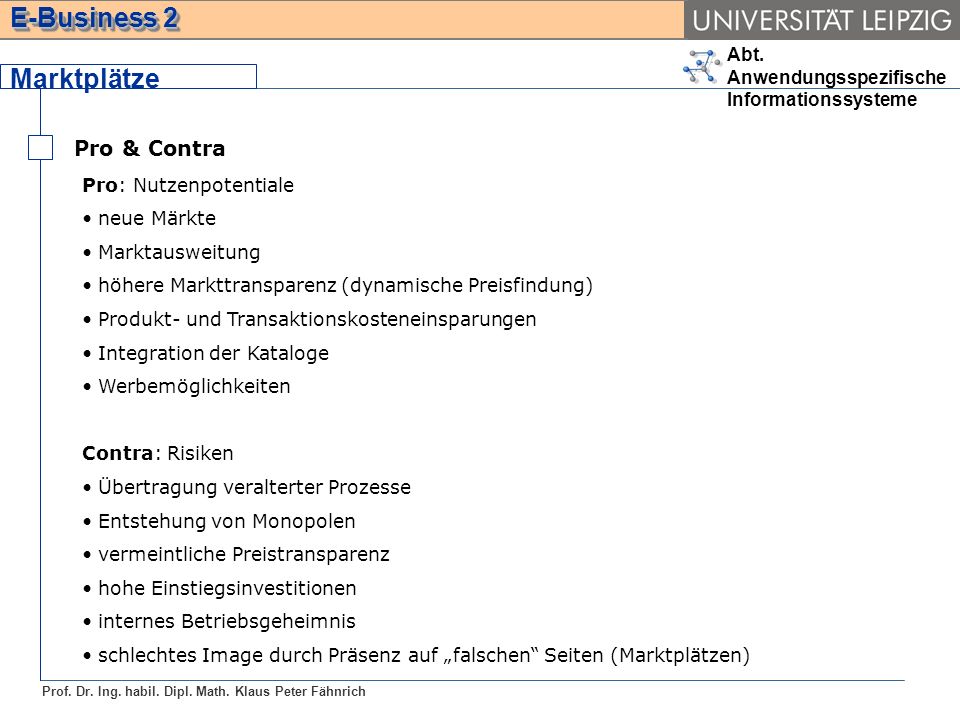Select vermeintliche Preistransparenz bullet
This screenshot has height=720, width=960.
tap(236, 555)
